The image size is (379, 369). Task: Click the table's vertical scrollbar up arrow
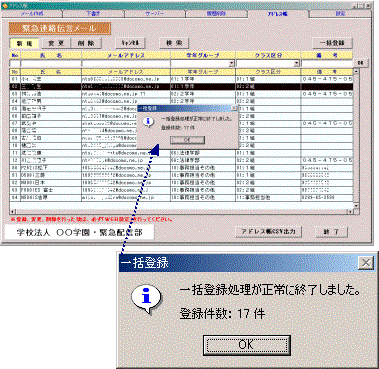[356, 71]
